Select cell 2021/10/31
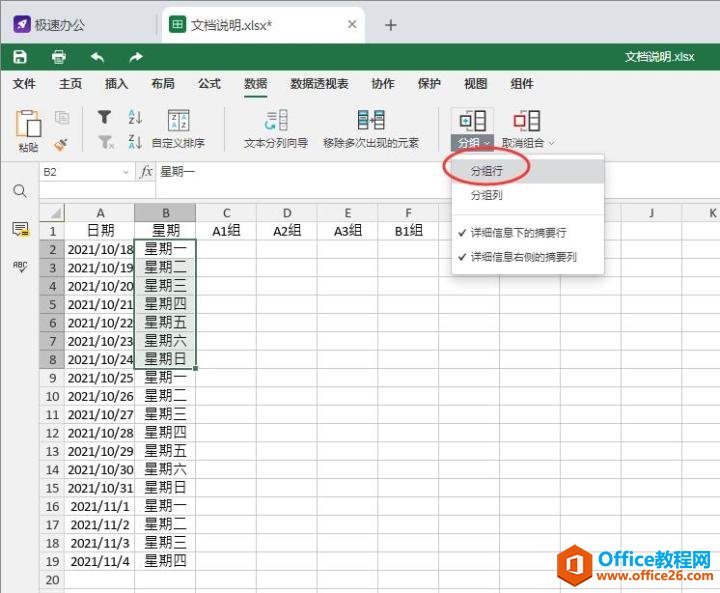This screenshot has width=720, height=593. [100, 488]
